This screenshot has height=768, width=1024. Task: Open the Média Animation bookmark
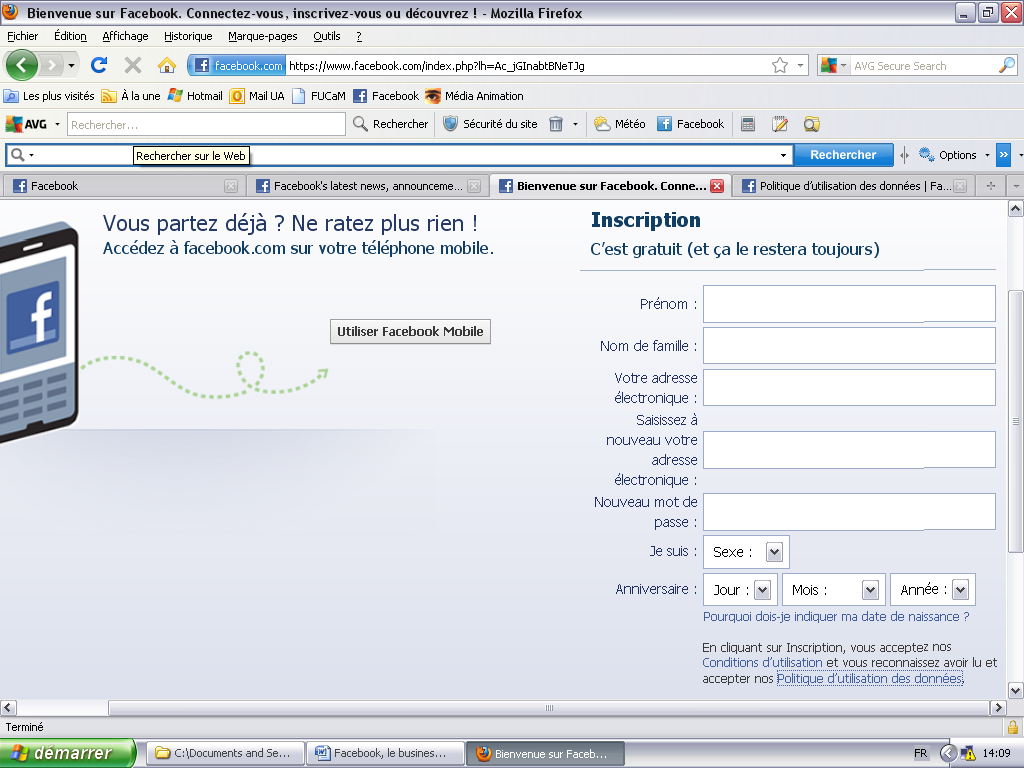[474, 96]
